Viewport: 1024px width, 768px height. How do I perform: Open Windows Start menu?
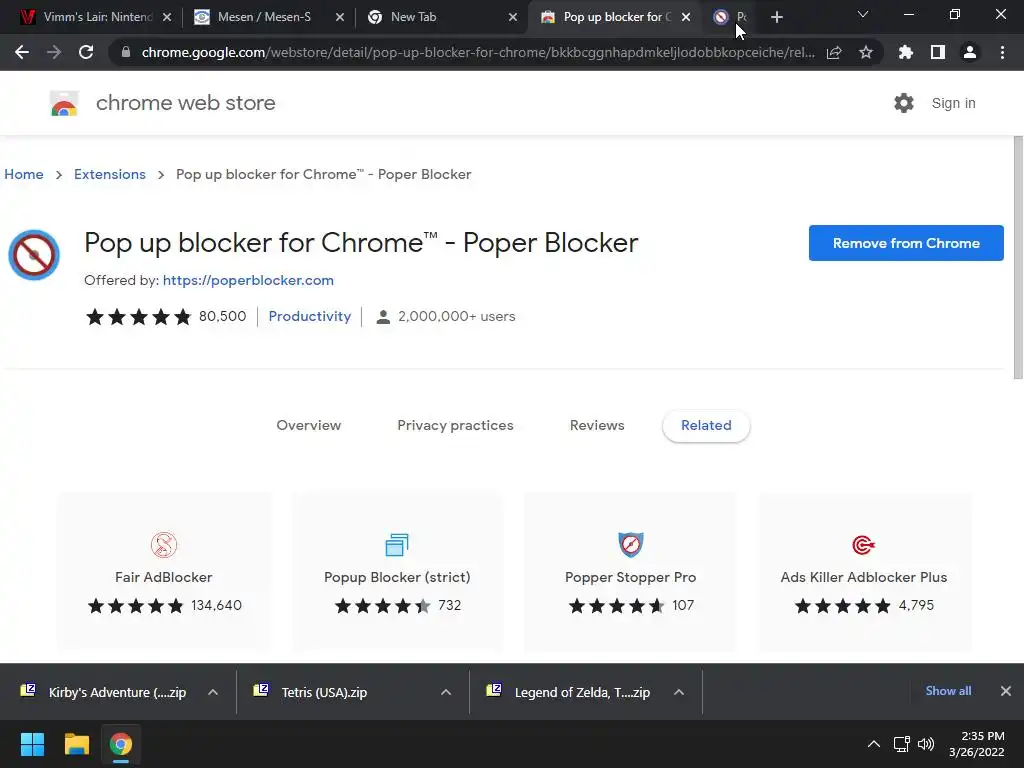pos(32,744)
